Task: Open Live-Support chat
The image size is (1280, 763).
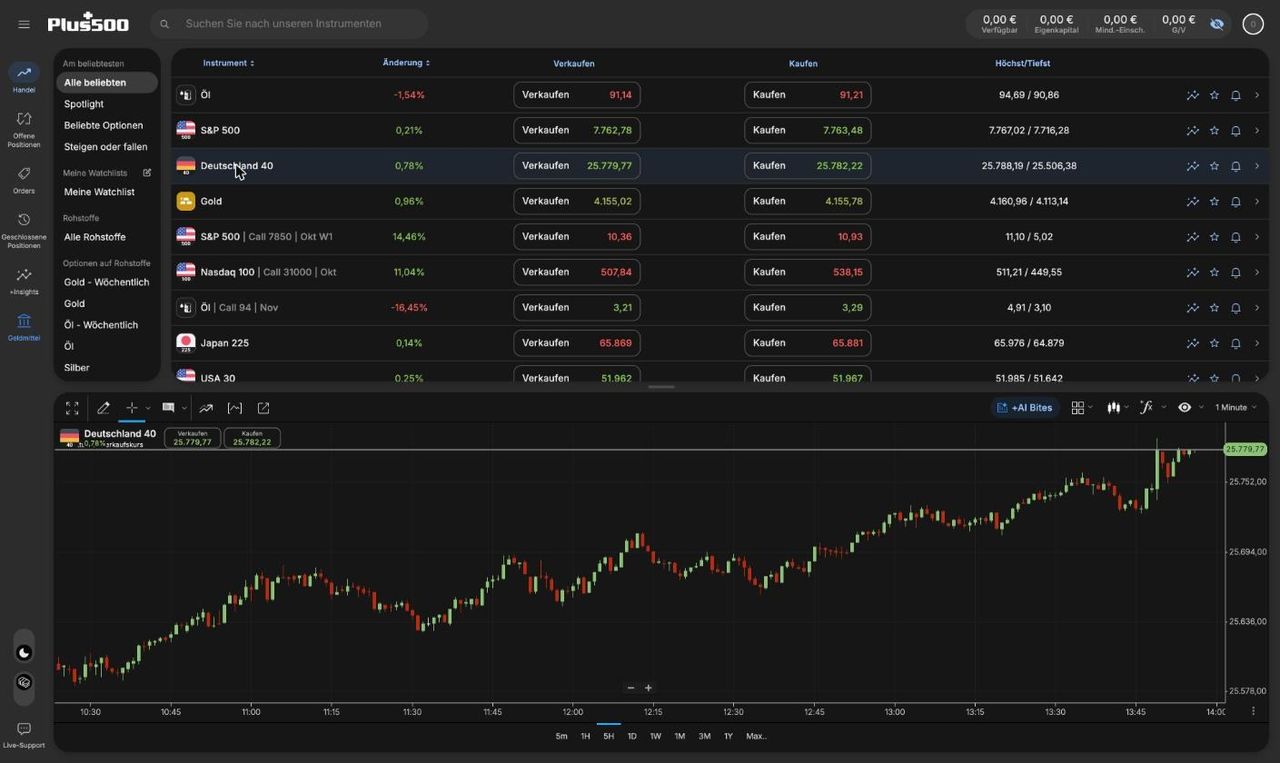Action: click(x=24, y=735)
